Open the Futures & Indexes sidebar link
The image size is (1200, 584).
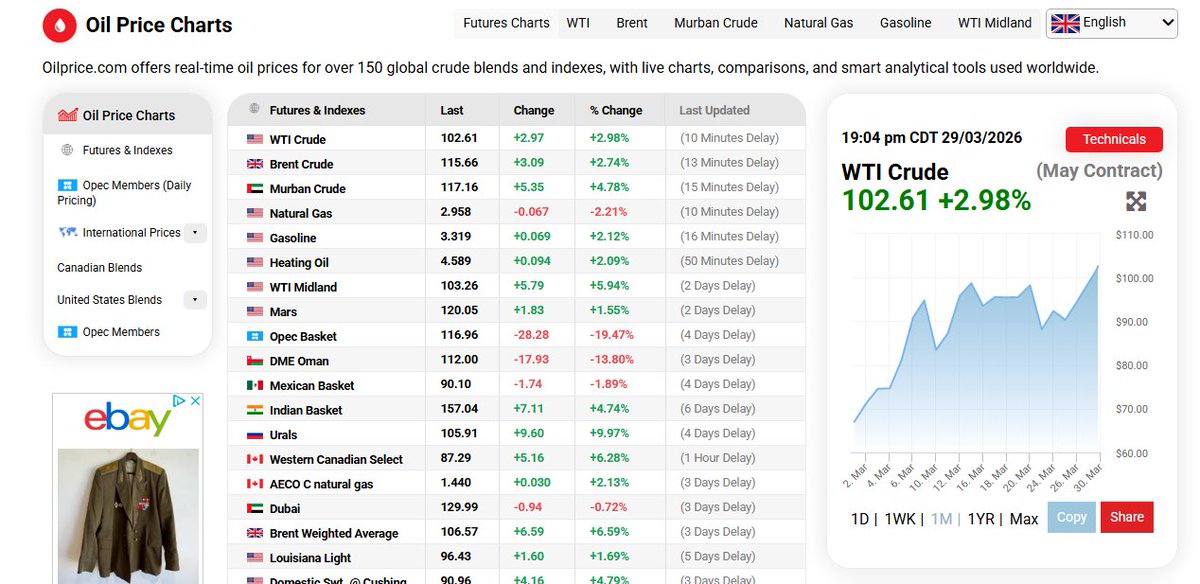128,150
